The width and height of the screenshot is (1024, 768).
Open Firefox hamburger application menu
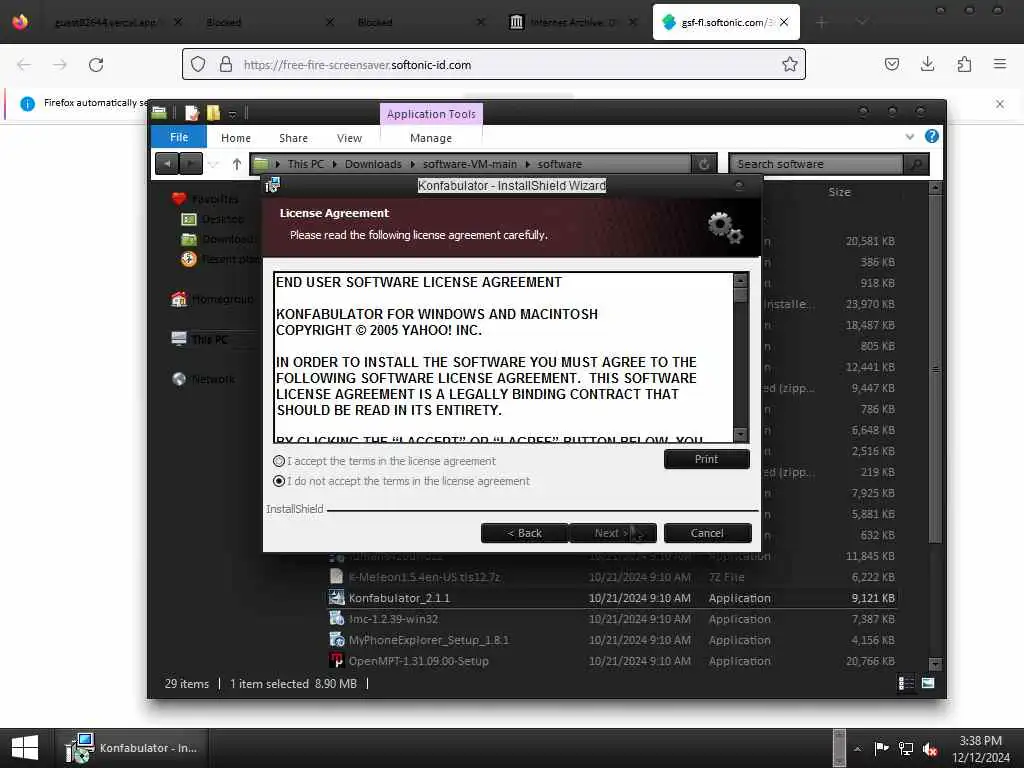pos(1000,64)
